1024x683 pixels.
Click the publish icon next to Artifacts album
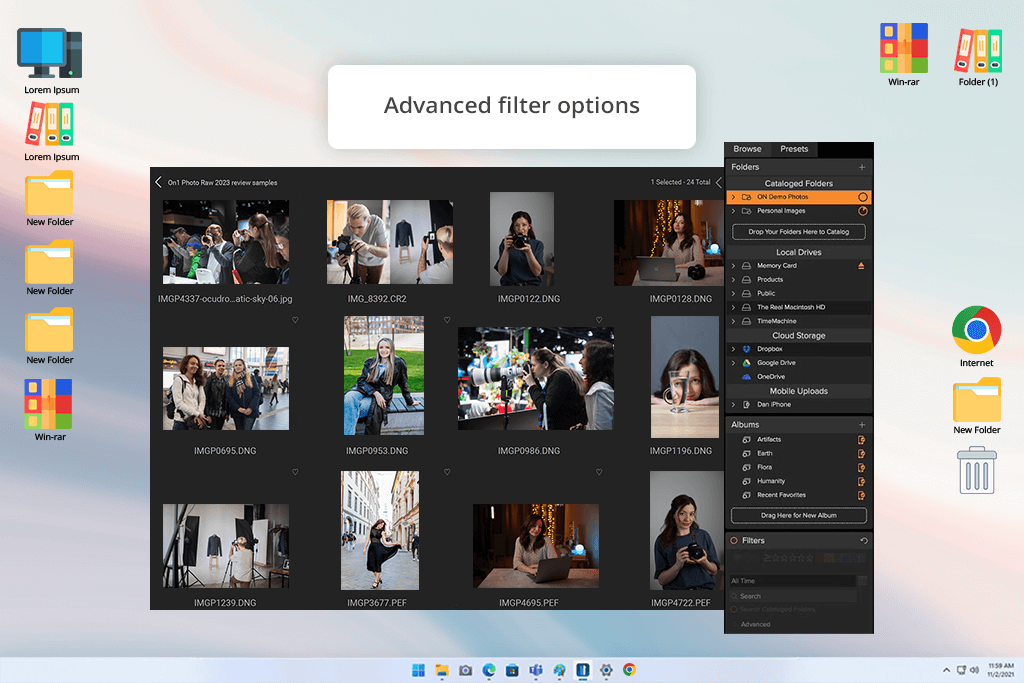[x=861, y=439]
